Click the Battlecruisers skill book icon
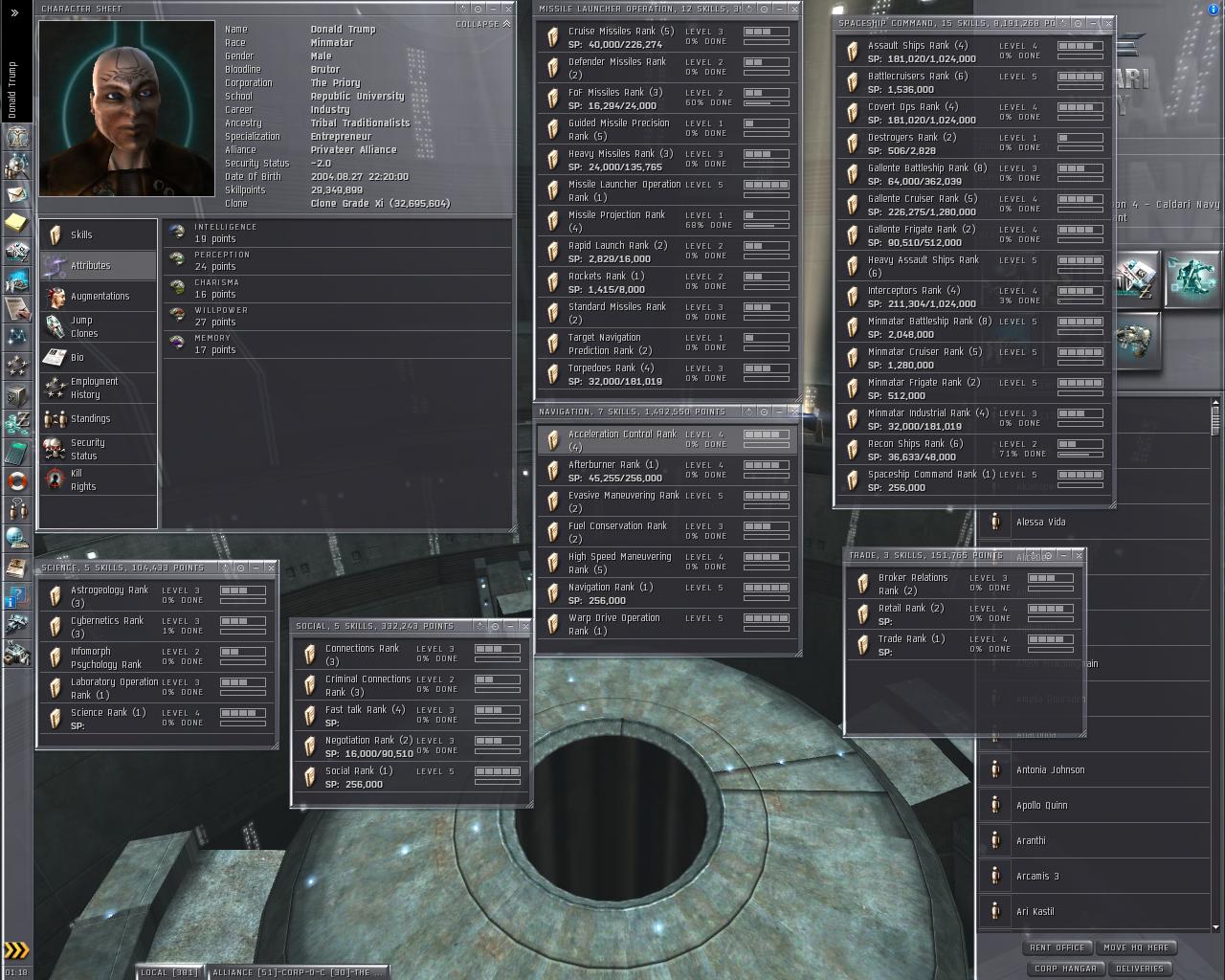The height and width of the screenshot is (980, 1225). pos(852,82)
